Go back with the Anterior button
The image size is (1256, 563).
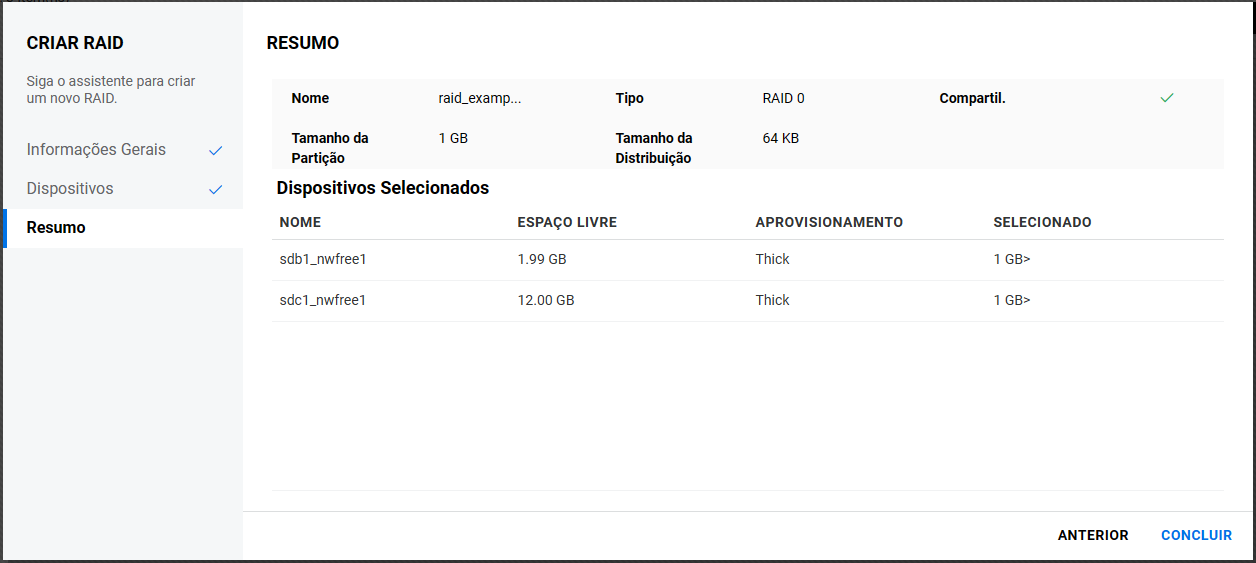[x=1093, y=536]
